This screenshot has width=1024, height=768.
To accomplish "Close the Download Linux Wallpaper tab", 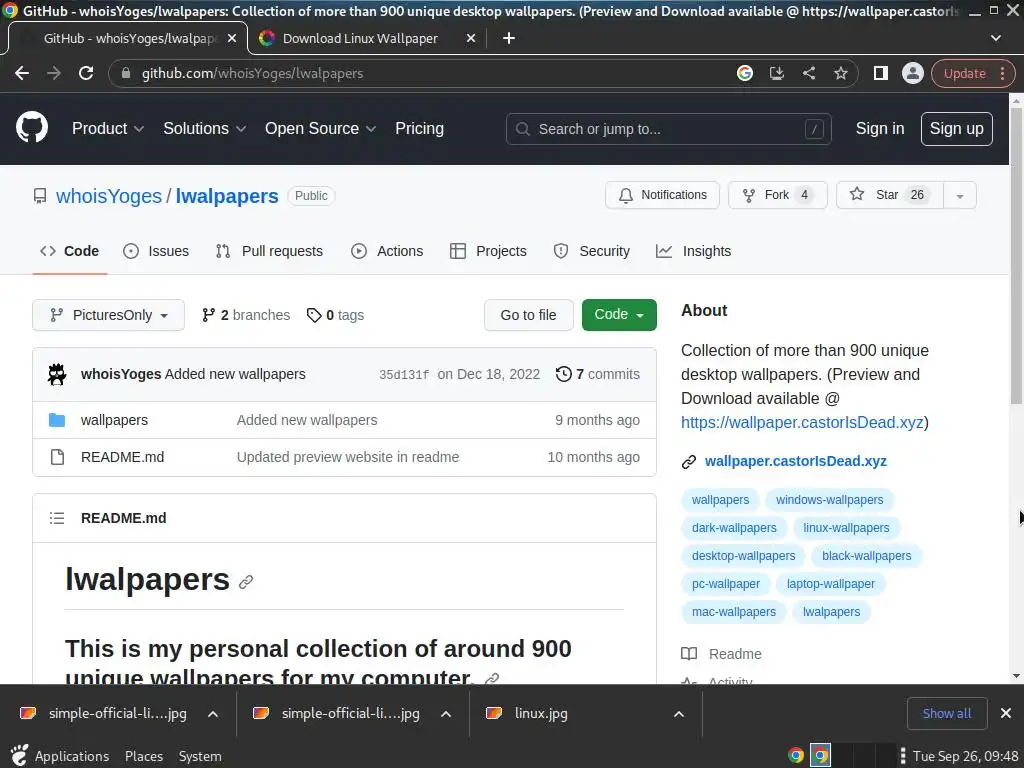I will (x=470, y=39).
